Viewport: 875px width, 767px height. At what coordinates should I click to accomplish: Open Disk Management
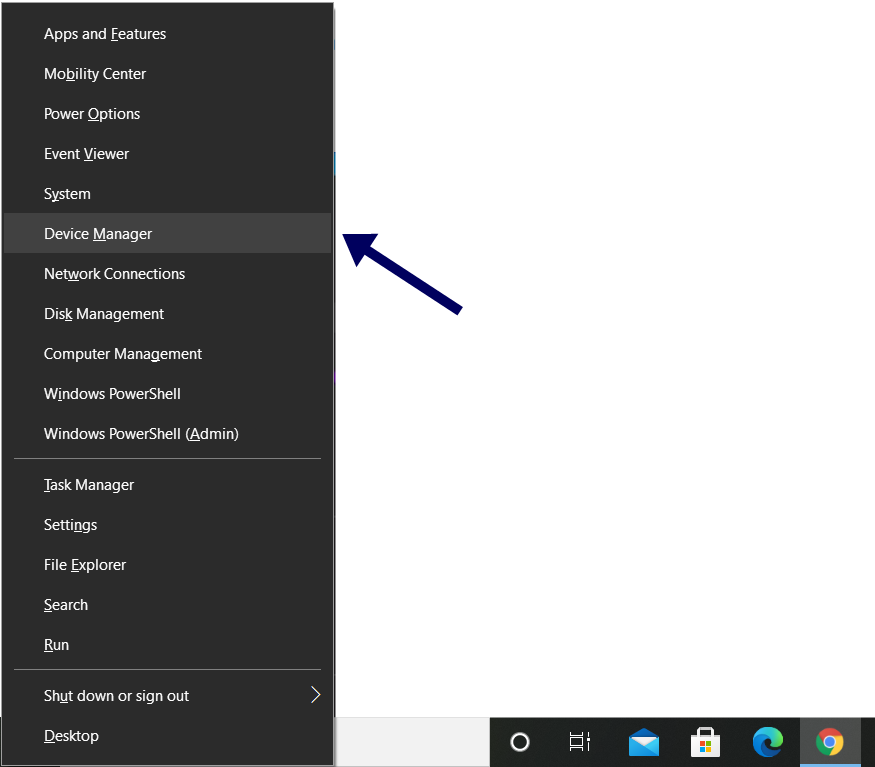click(x=104, y=314)
